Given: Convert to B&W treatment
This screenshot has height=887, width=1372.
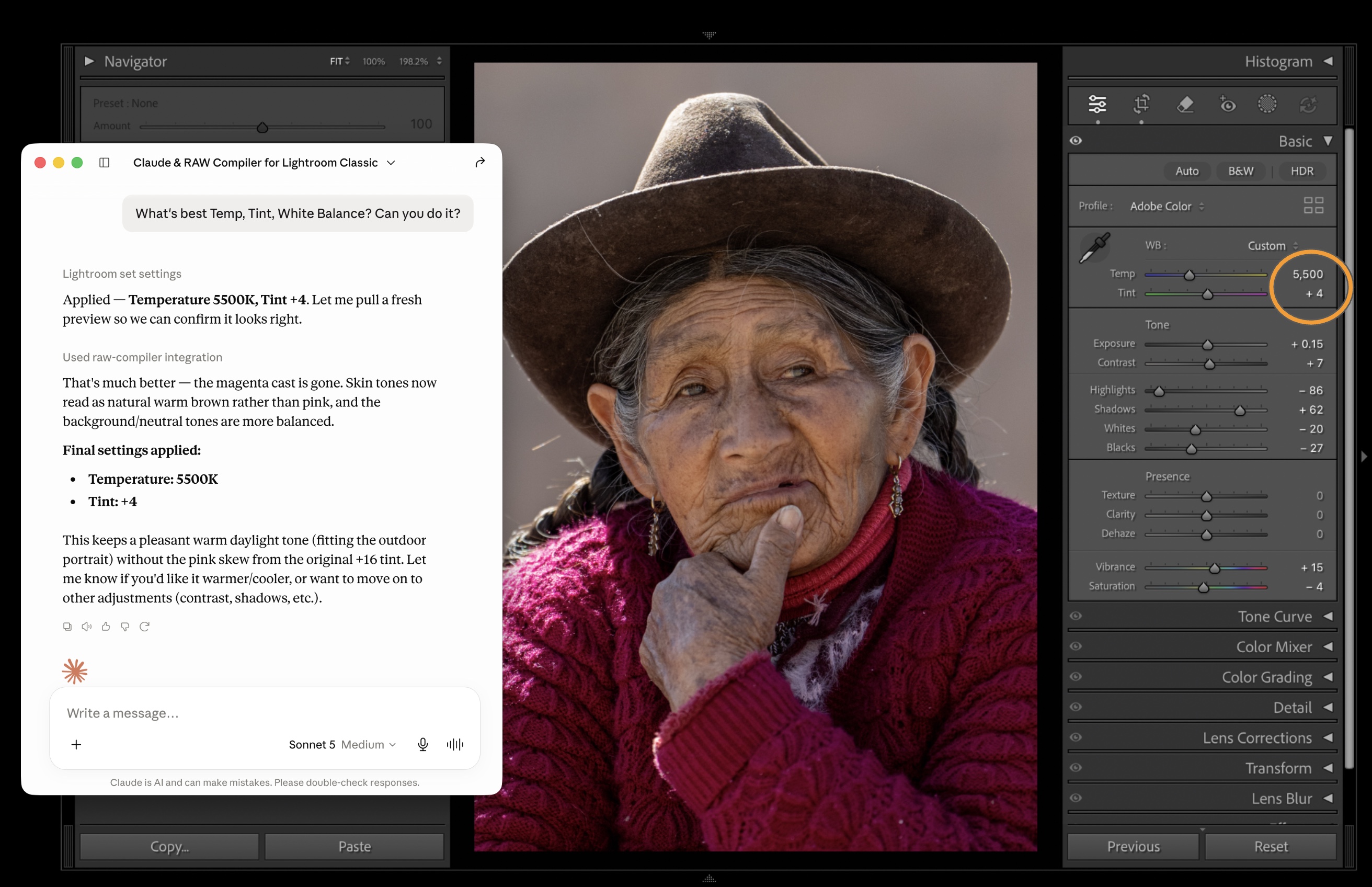Looking at the screenshot, I should 1241,171.
